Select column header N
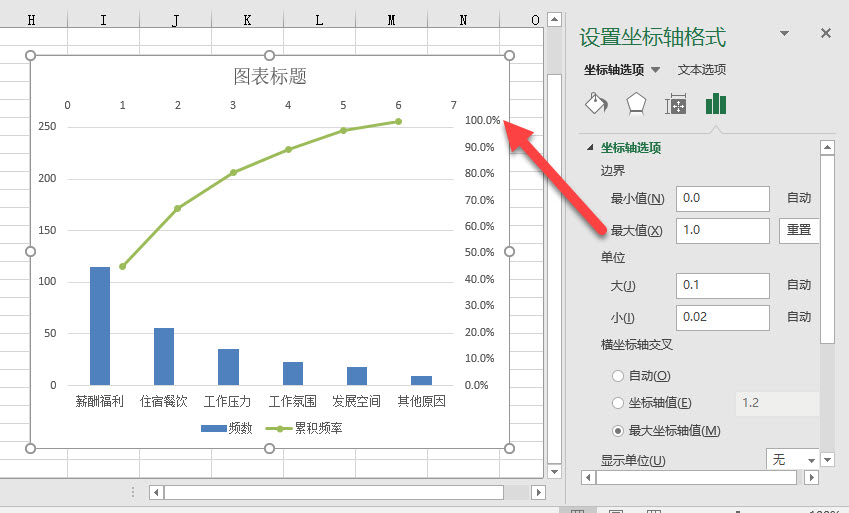The height and width of the screenshot is (513, 849). (463, 20)
